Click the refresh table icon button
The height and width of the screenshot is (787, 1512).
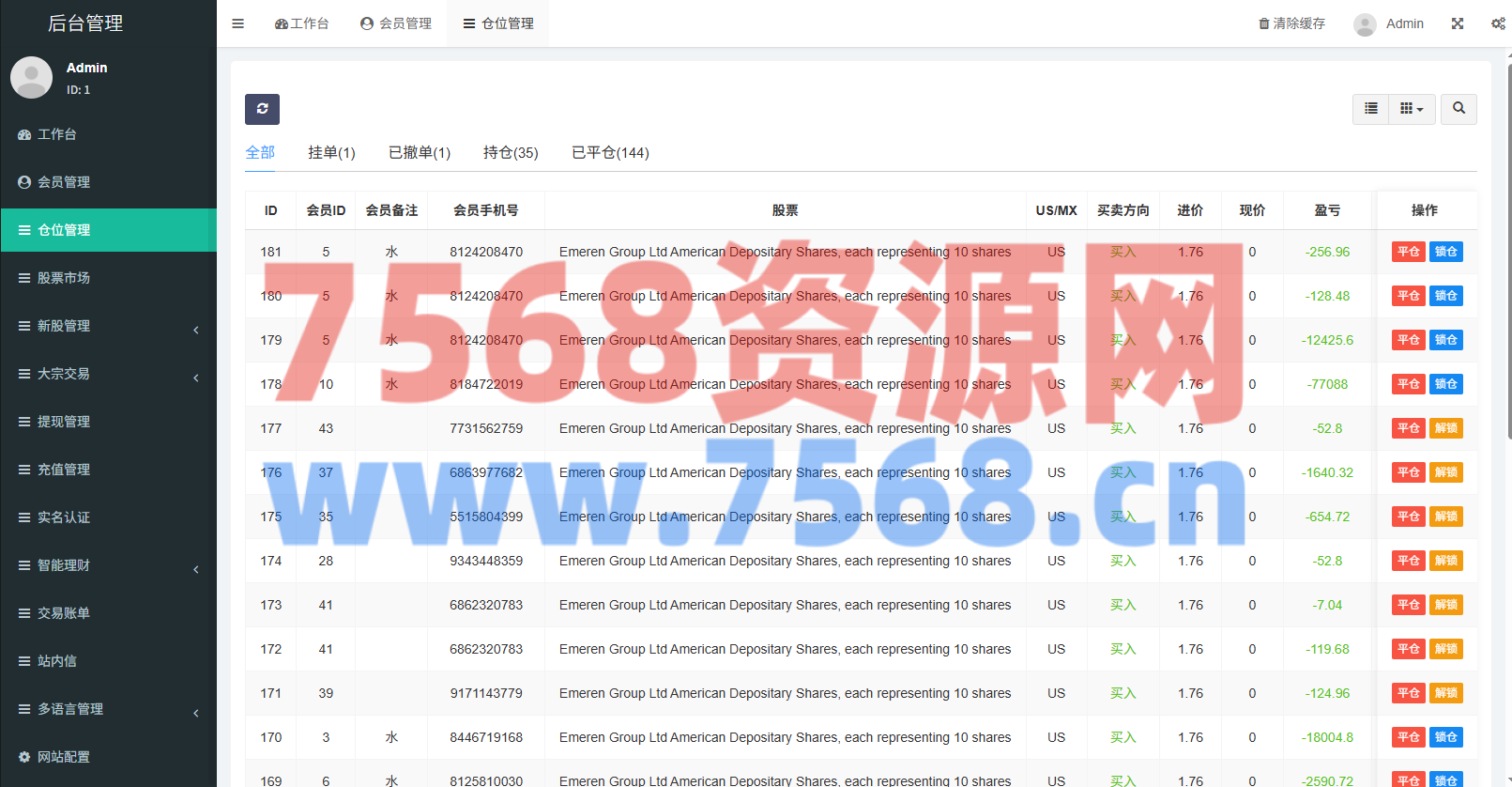pyautogui.click(x=262, y=109)
